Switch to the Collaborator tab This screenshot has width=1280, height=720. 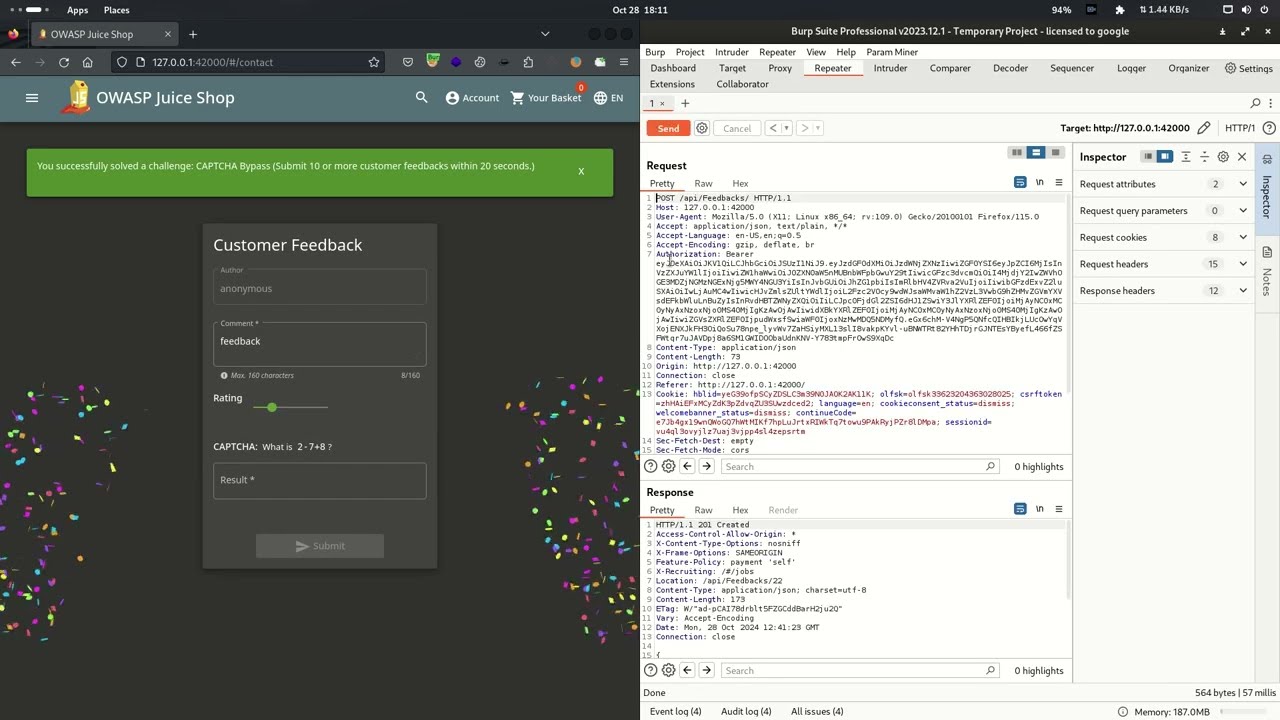tap(742, 84)
